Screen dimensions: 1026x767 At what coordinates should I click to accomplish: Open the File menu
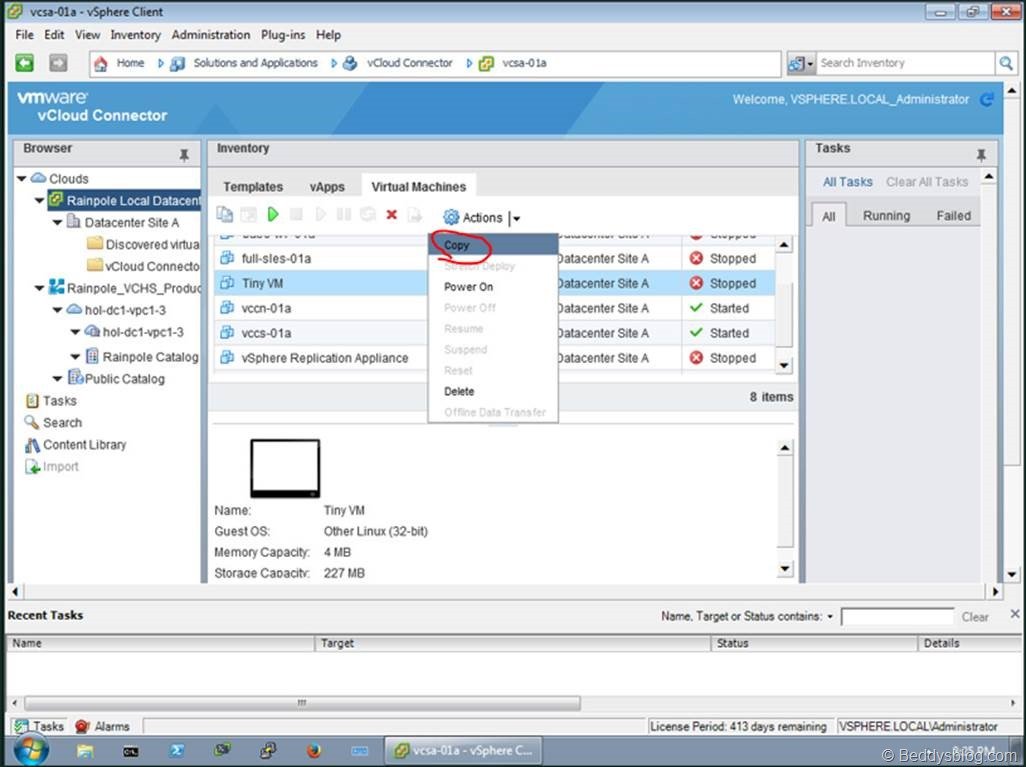[24, 35]
